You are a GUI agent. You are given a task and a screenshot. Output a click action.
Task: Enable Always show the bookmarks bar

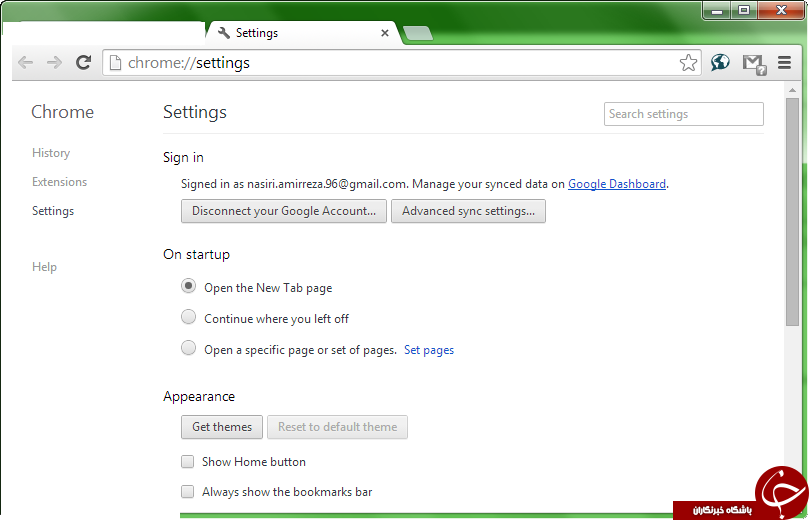tap(187, 492)
